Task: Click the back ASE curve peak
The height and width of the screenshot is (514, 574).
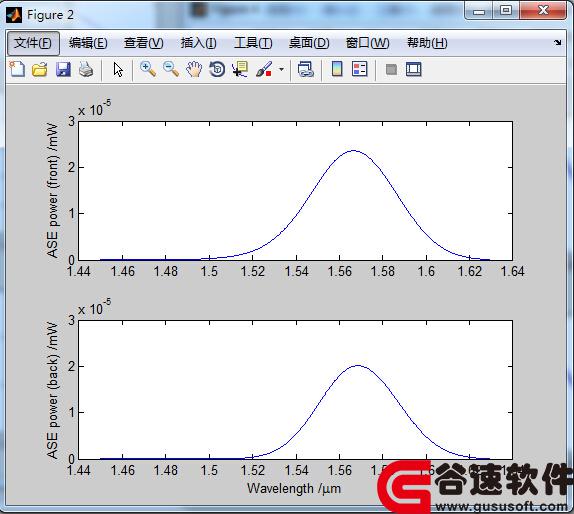Action: click(x=358, y=365)
